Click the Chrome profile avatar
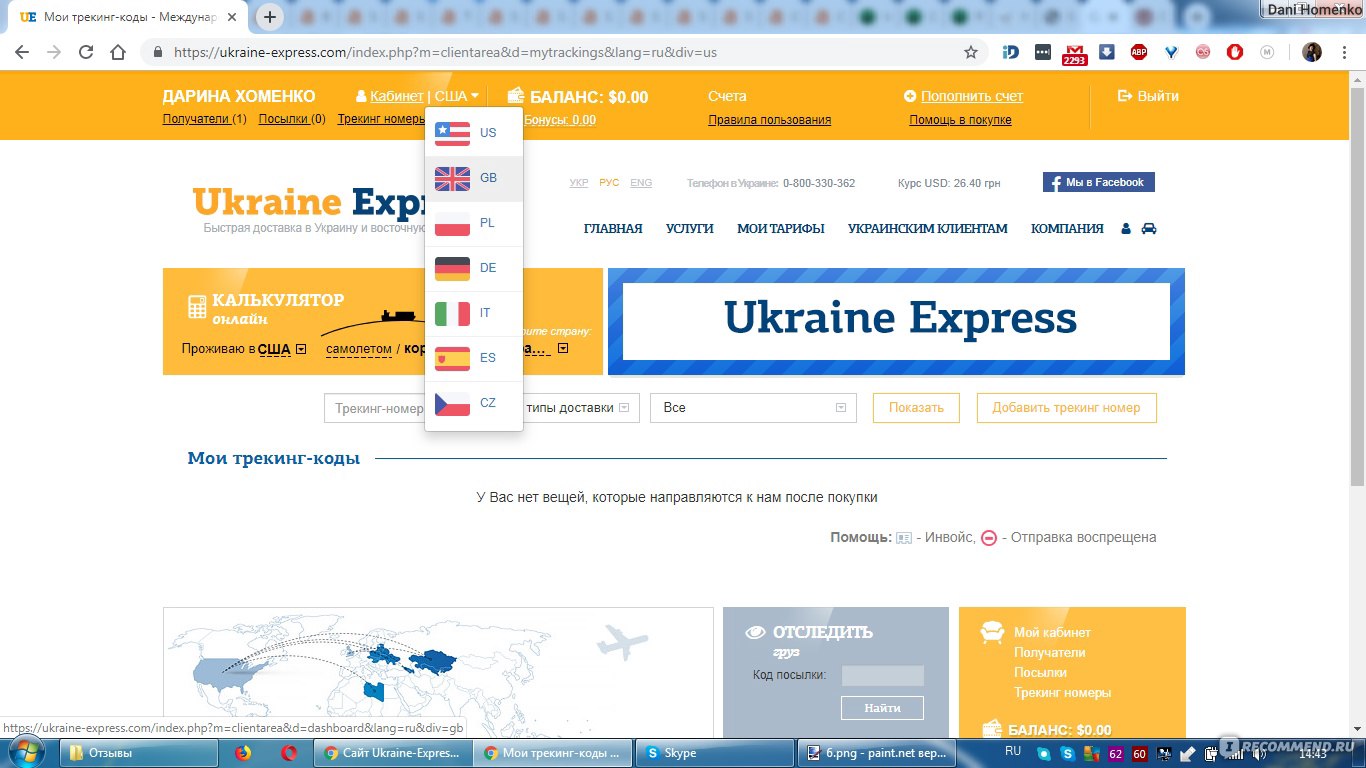This screenshot has height=768, width=1366. [x=1311, y=52]
